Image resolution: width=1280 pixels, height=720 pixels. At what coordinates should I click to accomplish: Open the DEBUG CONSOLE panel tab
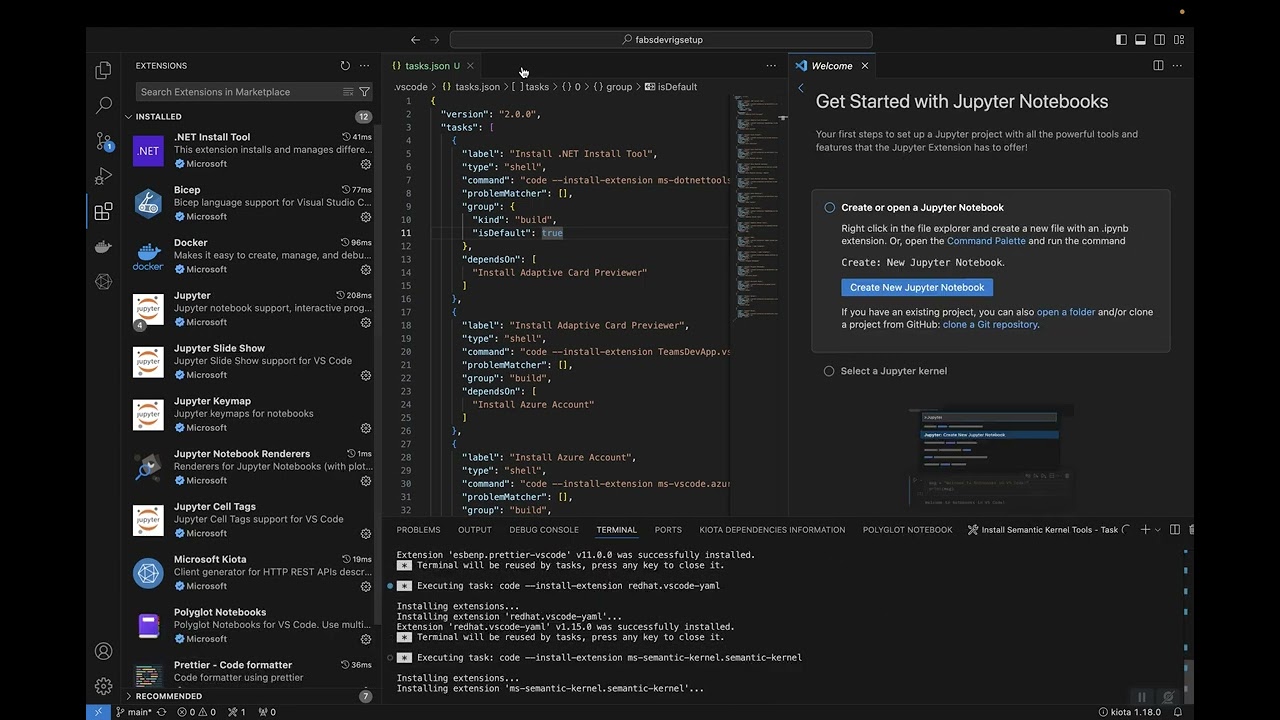544,530
